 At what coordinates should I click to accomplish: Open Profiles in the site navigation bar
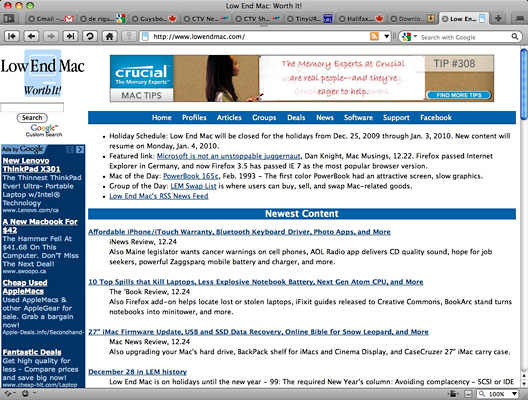tap(194, 118)
